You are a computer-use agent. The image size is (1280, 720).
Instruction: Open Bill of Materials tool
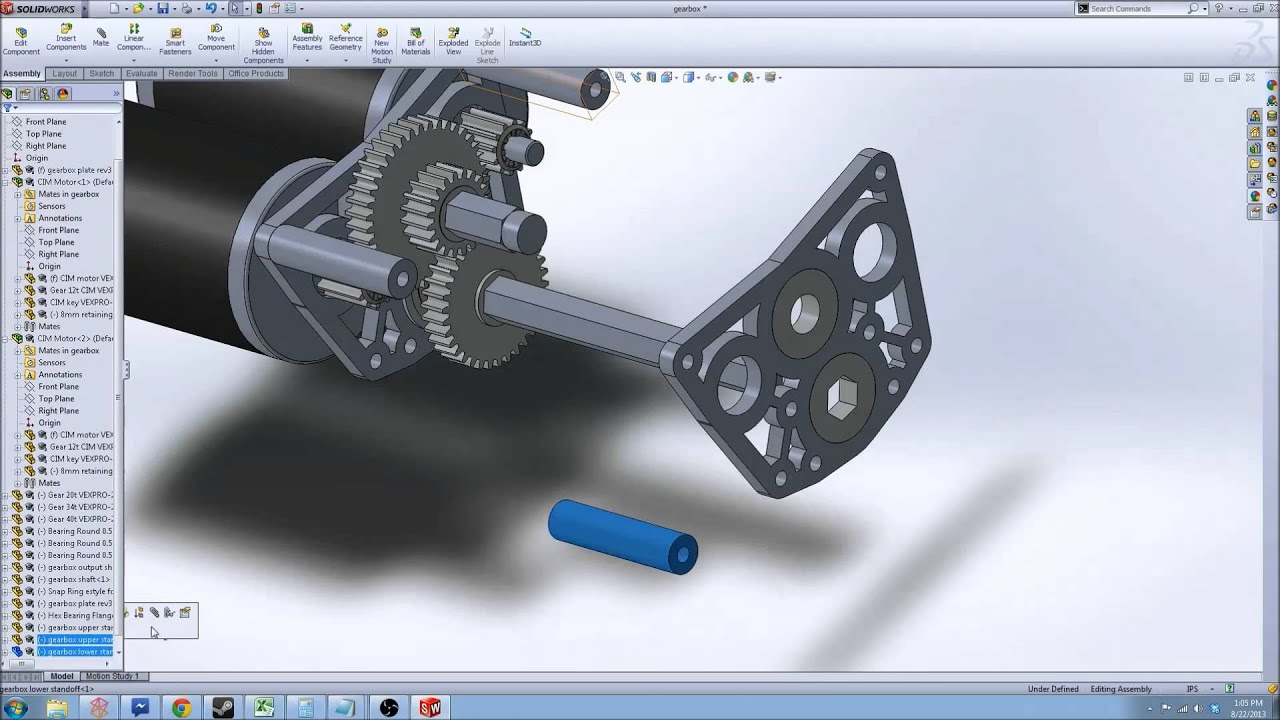(x=416, y=41)
